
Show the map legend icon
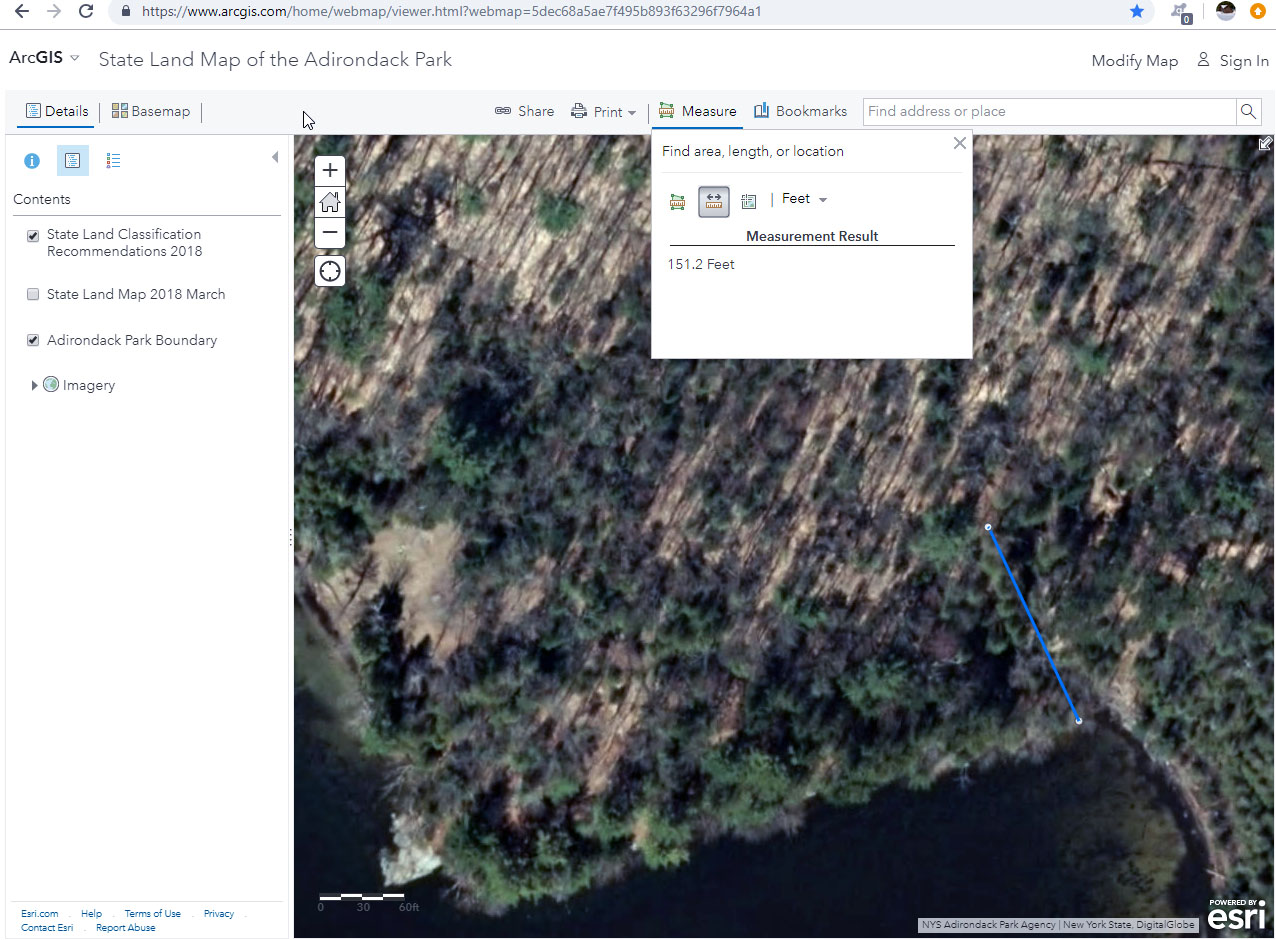coord(113,160)
